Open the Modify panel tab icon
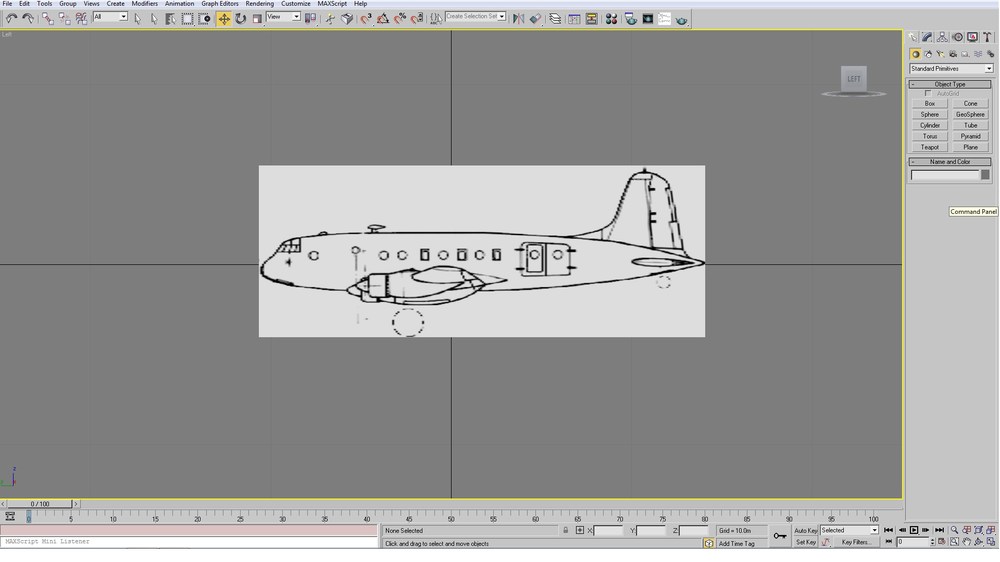Image resolution: width=1000 pixels, height=562 pixels. pos(927,37)
